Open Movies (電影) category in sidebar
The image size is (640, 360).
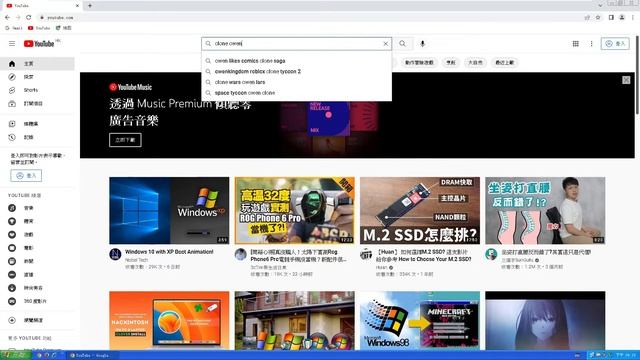(x=37, y=248)
